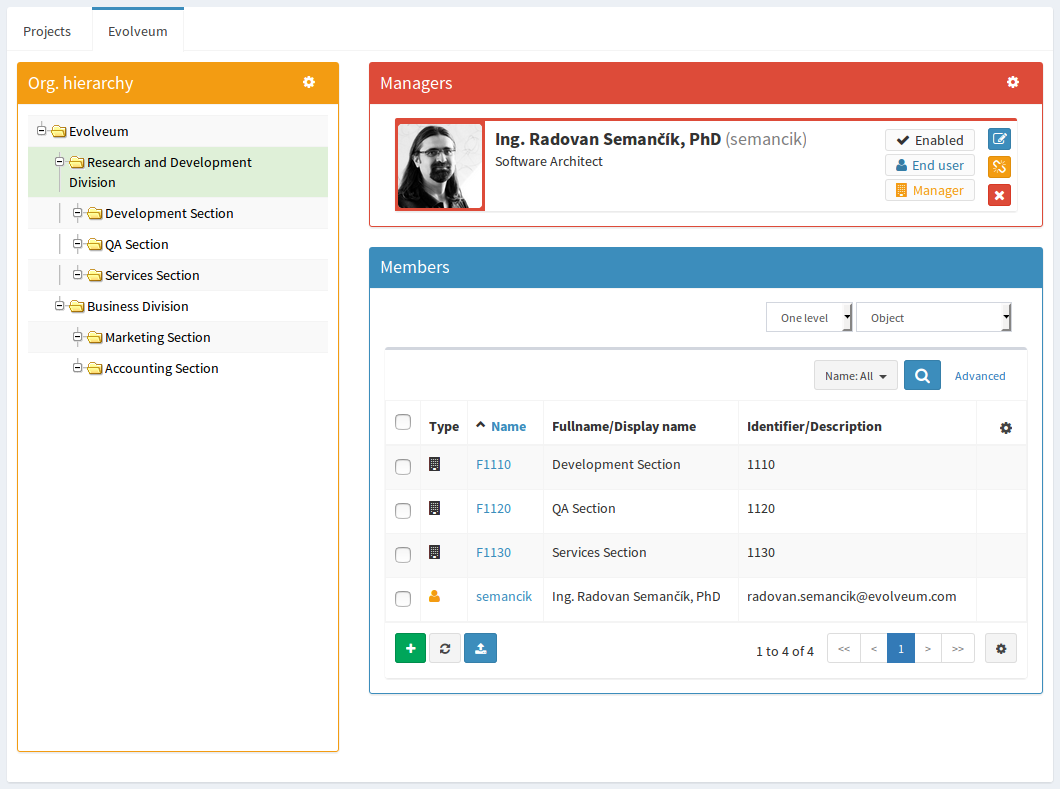Click the edit icon for manager Semančík
The image size is (1060, 789).
click(999, 139)
